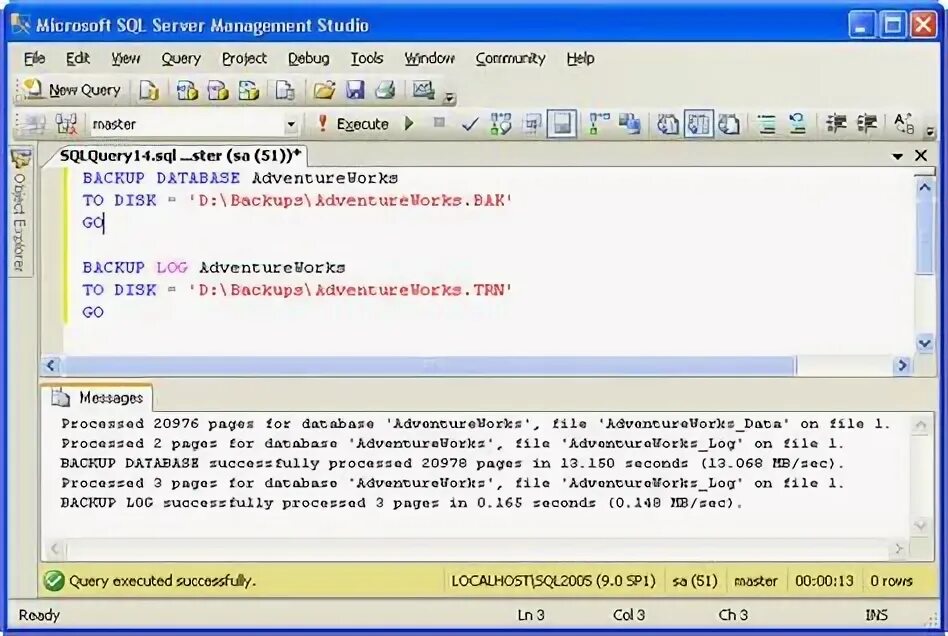Click the Messages pane scroll up arrow
The width and height of the screenshot is (948, 636).
click(920, 426)
